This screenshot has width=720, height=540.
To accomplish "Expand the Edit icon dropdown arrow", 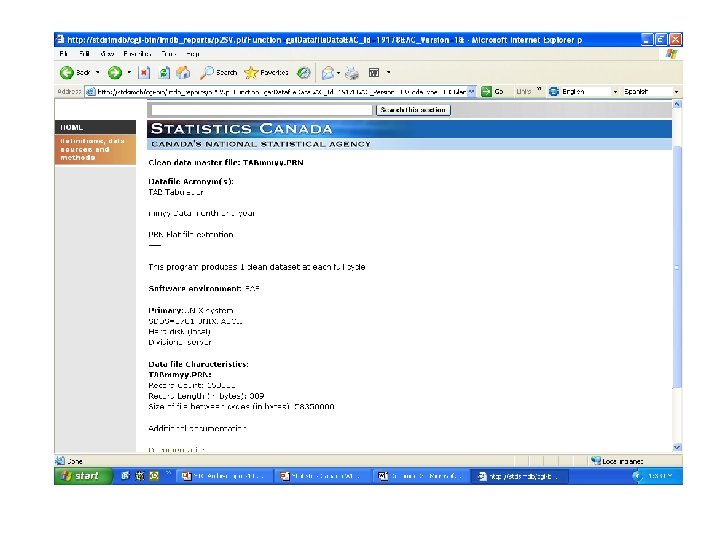I will pos(388,73).
